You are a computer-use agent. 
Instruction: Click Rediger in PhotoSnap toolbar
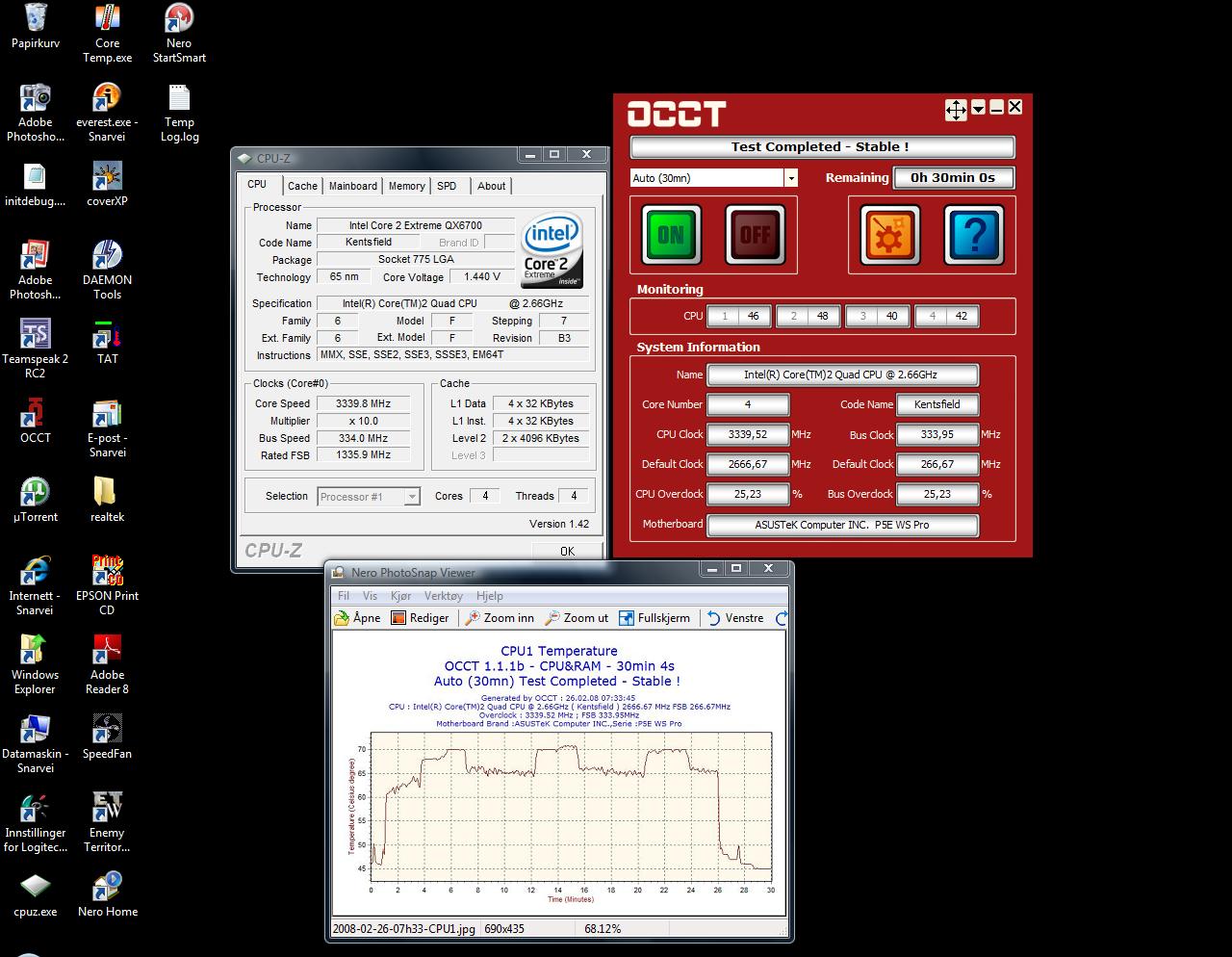421,618
